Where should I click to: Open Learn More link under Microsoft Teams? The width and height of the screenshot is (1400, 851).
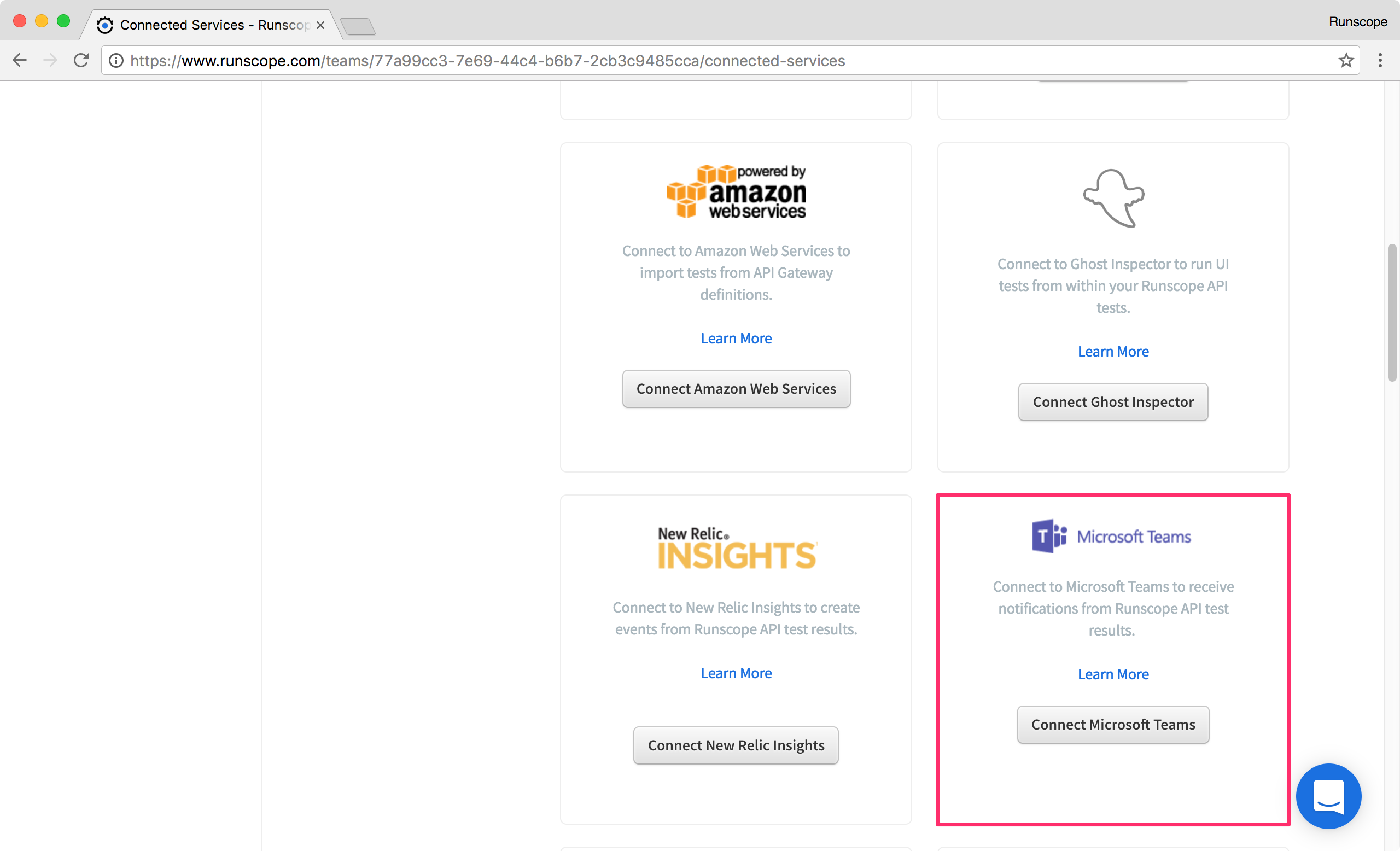(x=1112, y=674)
